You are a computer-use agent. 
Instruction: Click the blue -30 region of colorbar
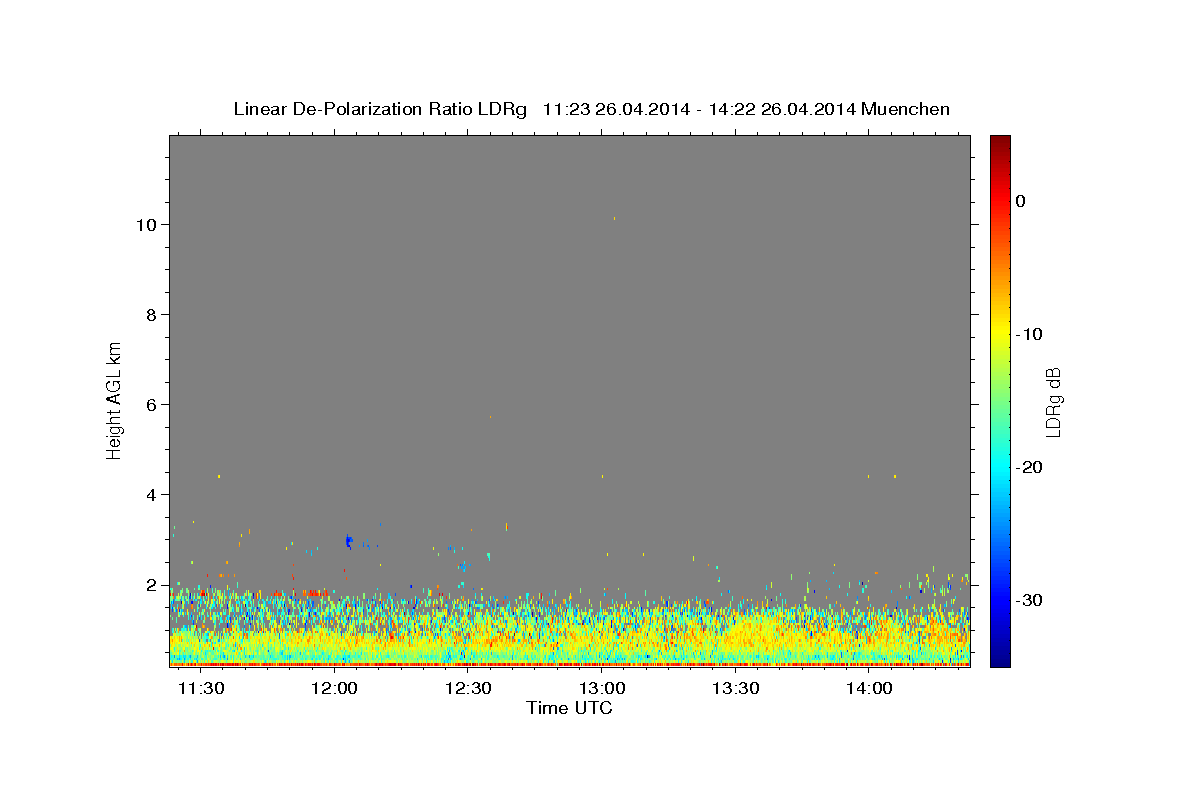pyautogui.click(x=1000, y=600)
